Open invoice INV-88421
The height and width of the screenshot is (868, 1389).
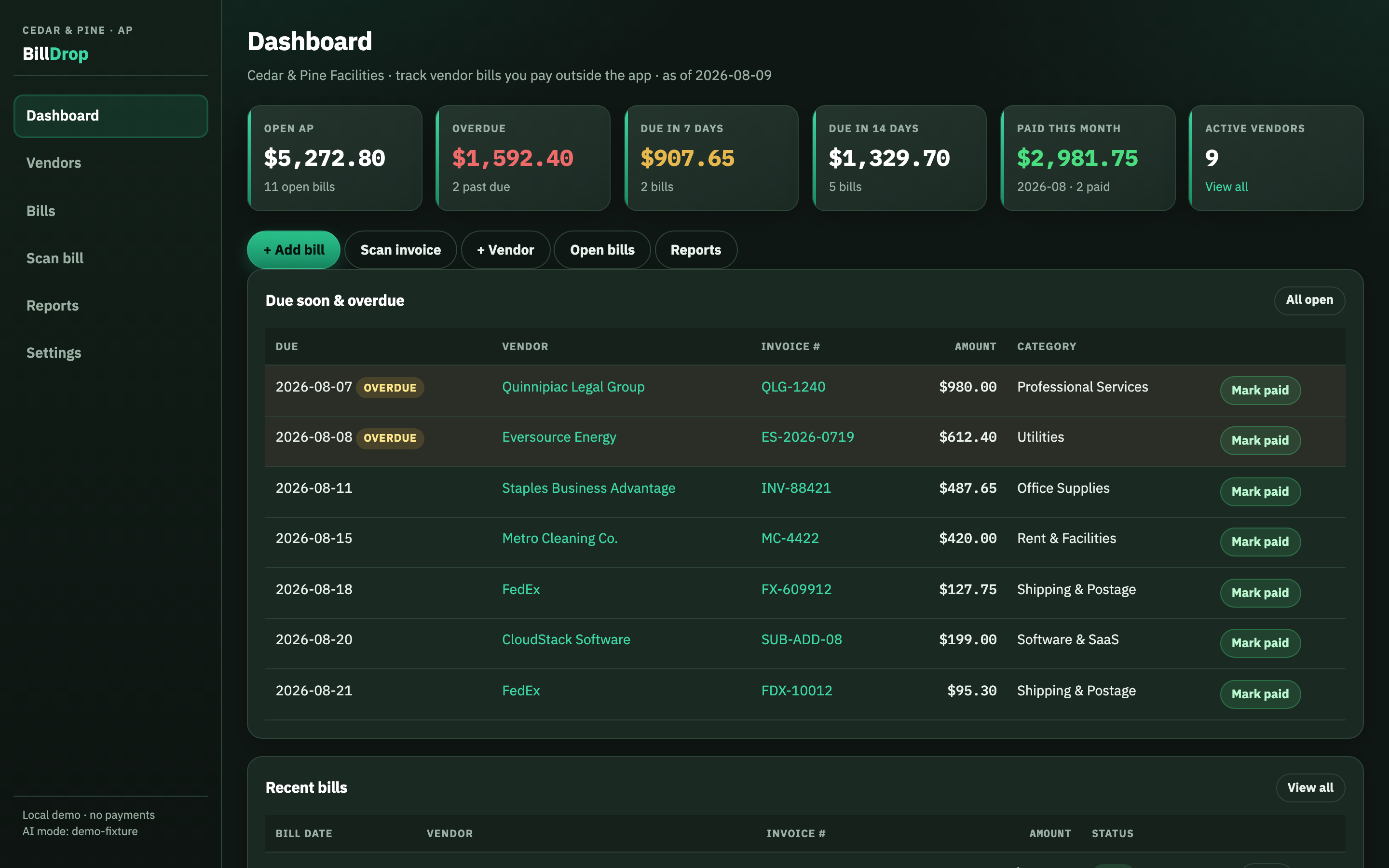pos(796,488)
